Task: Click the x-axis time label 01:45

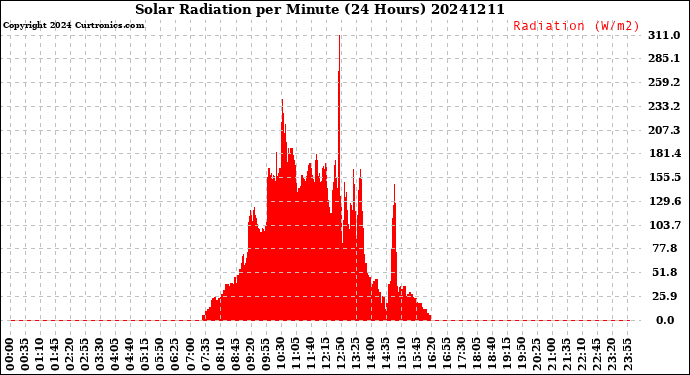Action: click(x=55, y=355)
